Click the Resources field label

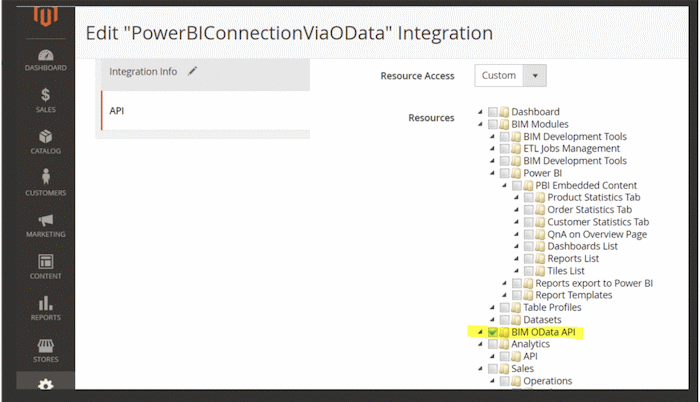[431, 118]
